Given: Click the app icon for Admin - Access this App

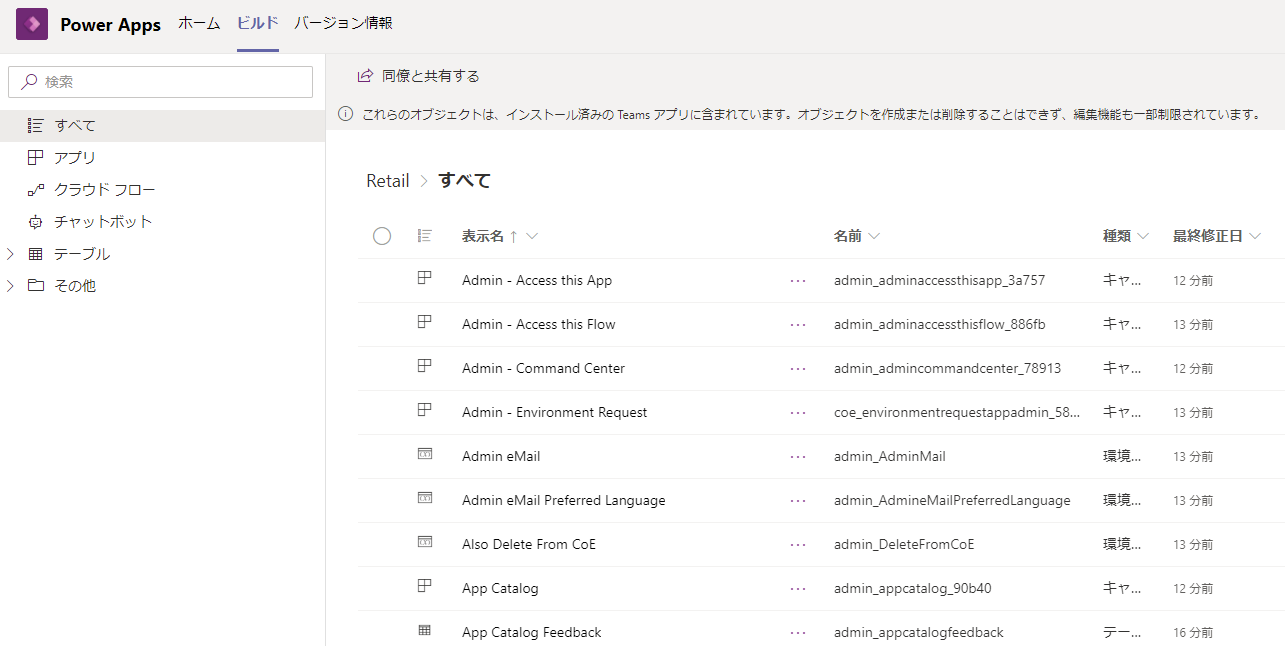Looking at the screenshot, I should coord(424,279).
